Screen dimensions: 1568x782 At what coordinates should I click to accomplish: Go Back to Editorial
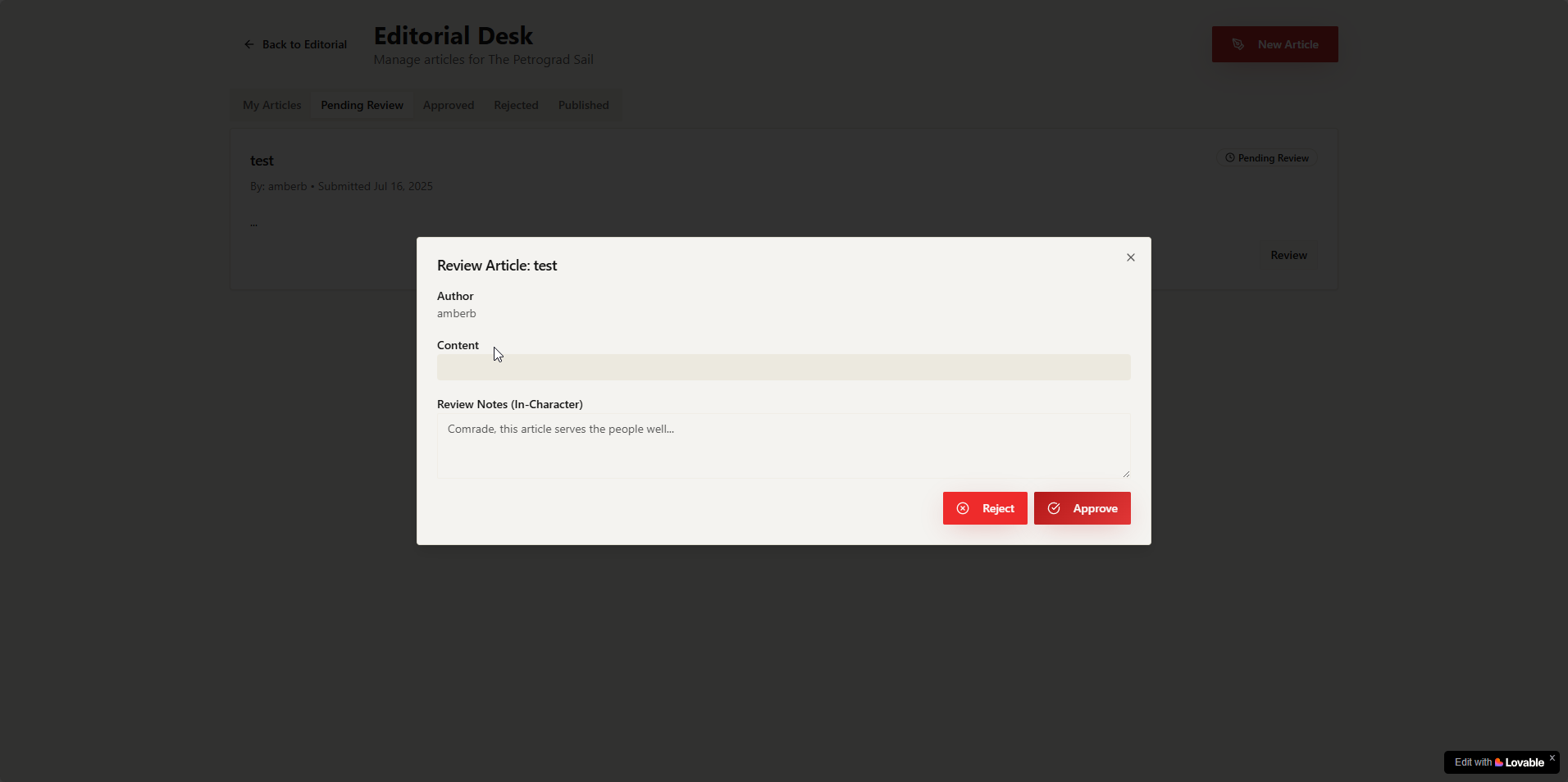pos(295,44)
